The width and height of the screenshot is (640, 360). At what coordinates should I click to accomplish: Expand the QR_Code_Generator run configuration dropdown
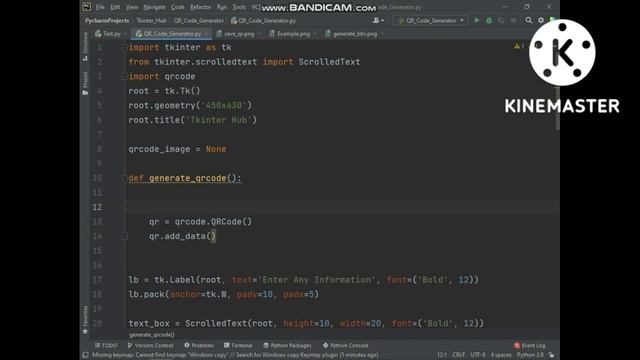431,20
